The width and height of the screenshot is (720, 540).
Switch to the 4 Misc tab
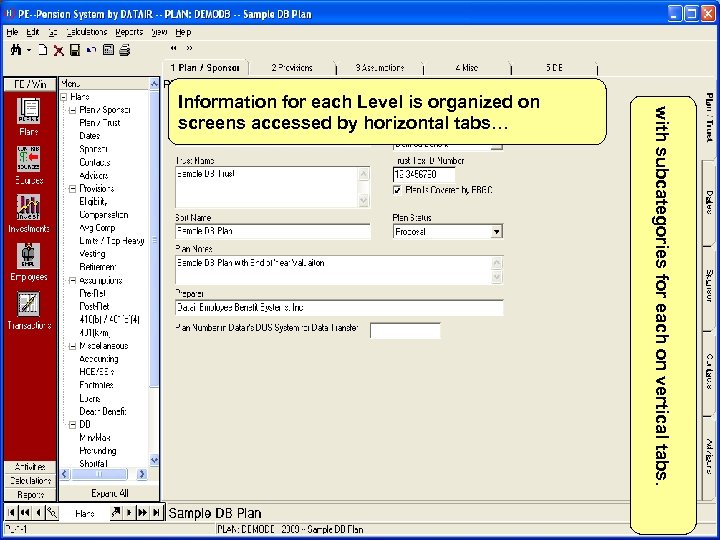467,68
